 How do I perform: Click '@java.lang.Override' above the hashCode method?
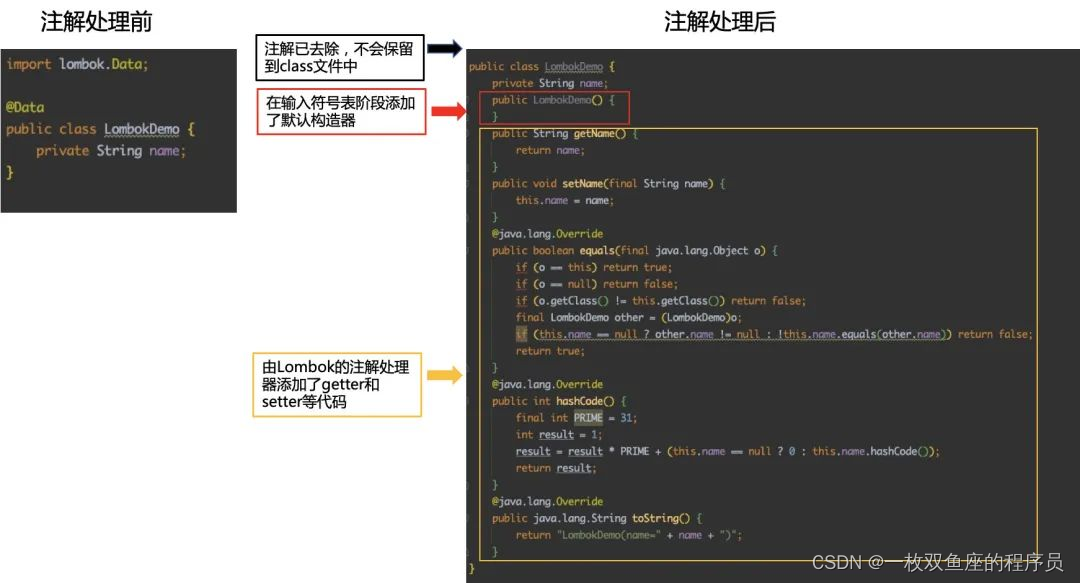[548, 385]
